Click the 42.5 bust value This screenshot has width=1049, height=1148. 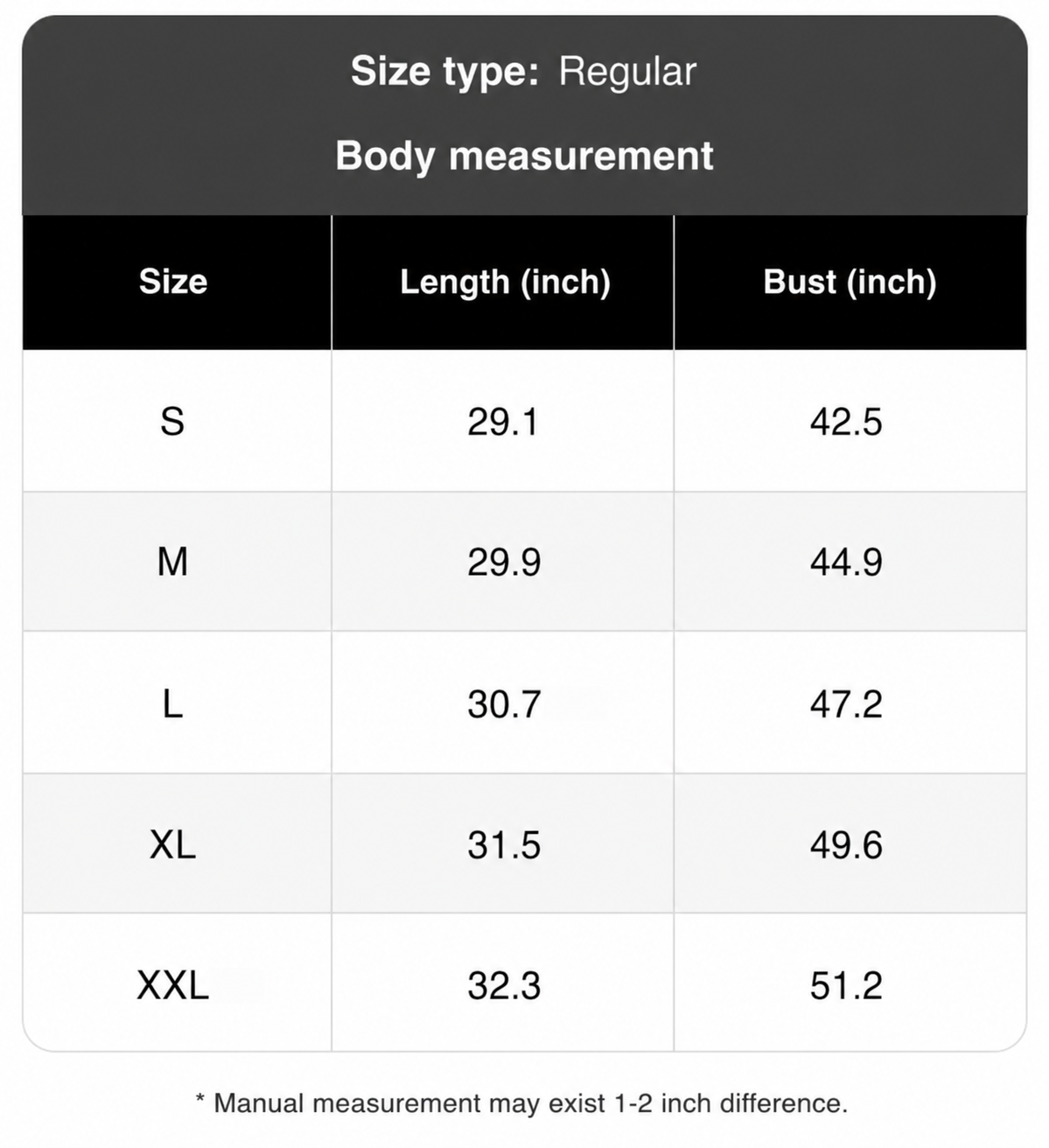pos(846,422)
